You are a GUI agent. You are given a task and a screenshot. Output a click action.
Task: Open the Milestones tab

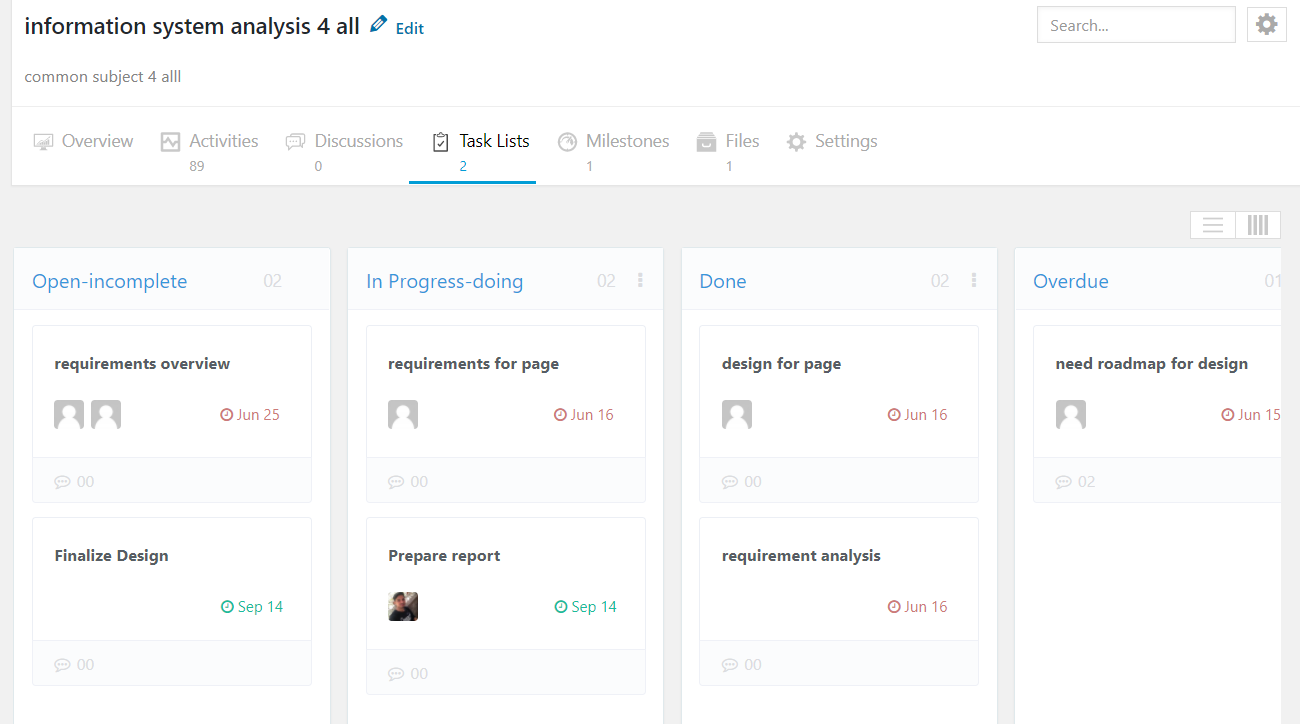613,152
